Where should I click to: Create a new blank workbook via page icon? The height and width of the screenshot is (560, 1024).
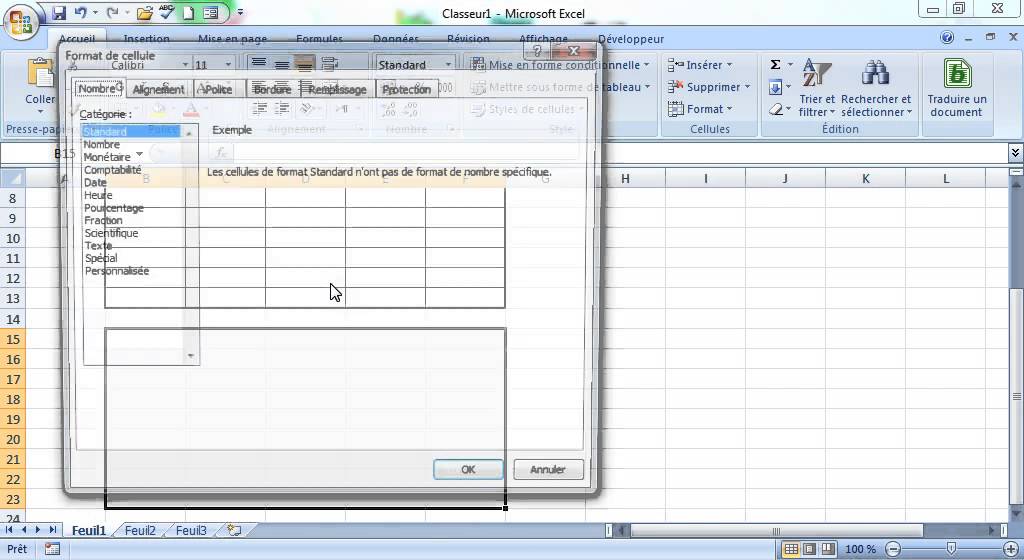pyautogui.click(x=188, y=12)
